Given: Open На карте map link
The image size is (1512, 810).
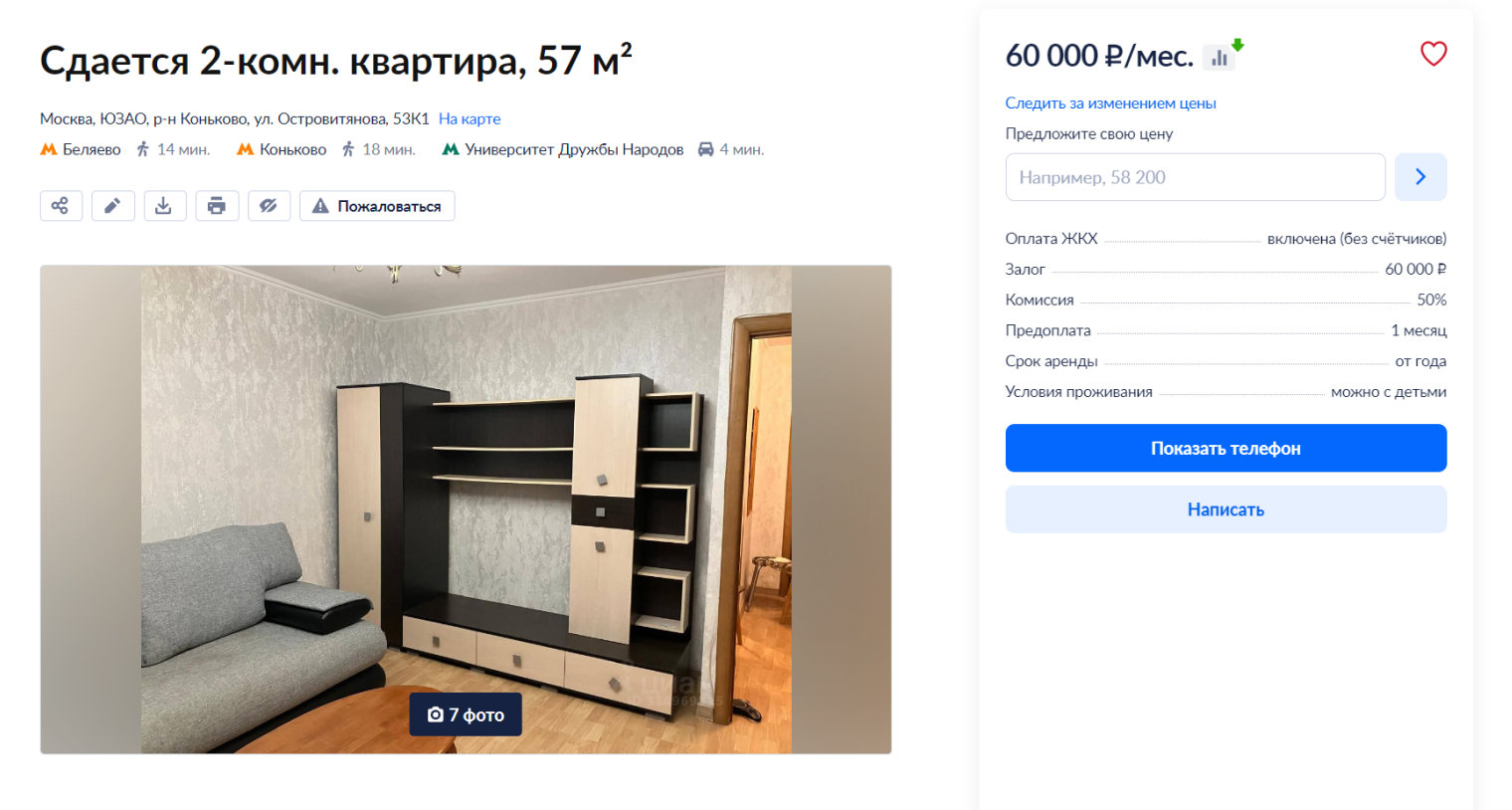Looking at the screenshot, I should point(470,118).
